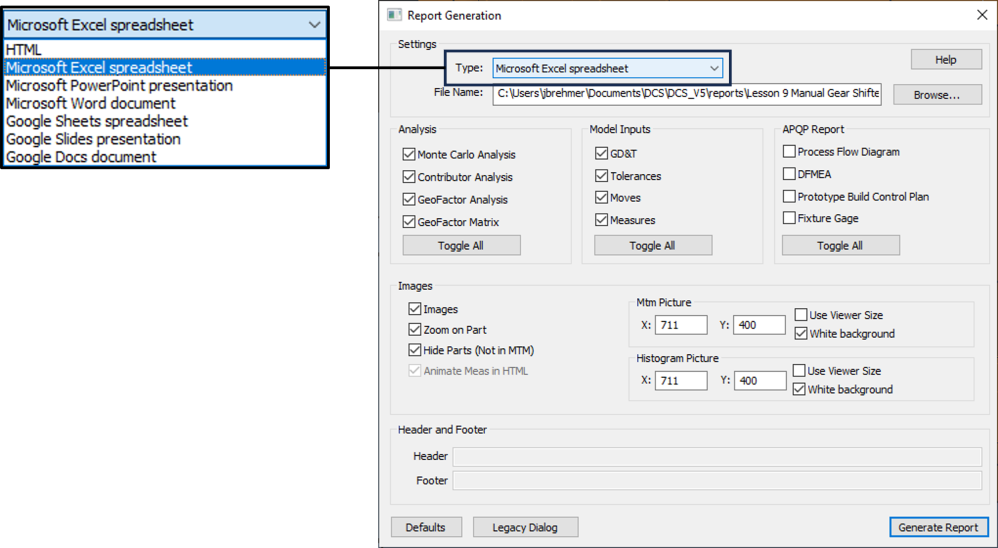Toggle the Measures checkbox
The image size is (998, 548).
tap(601, 220)
